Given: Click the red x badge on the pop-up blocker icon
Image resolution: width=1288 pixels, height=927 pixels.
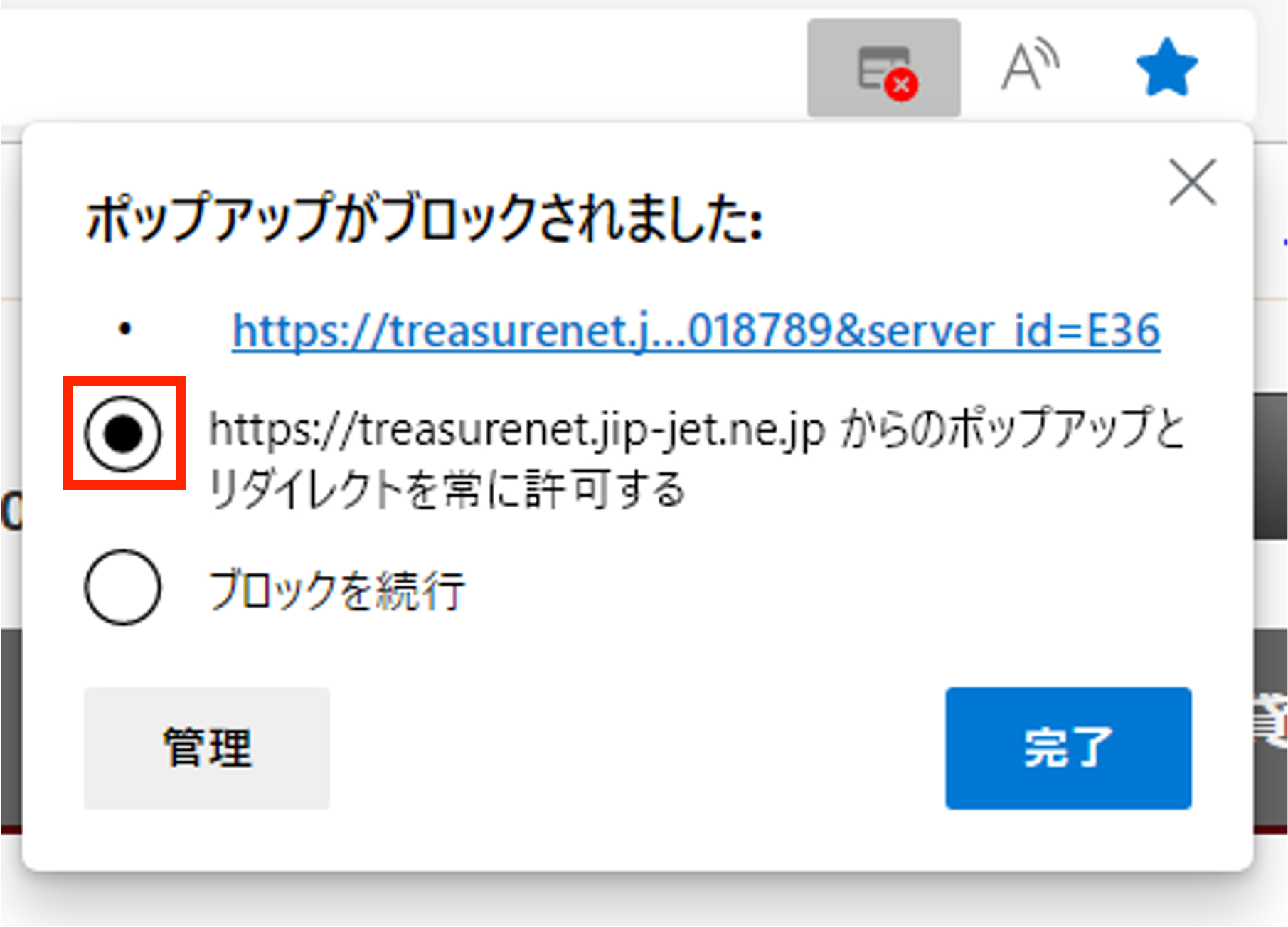Looking at the screenshot, I should pyautogui.click(x=901, y=85).
